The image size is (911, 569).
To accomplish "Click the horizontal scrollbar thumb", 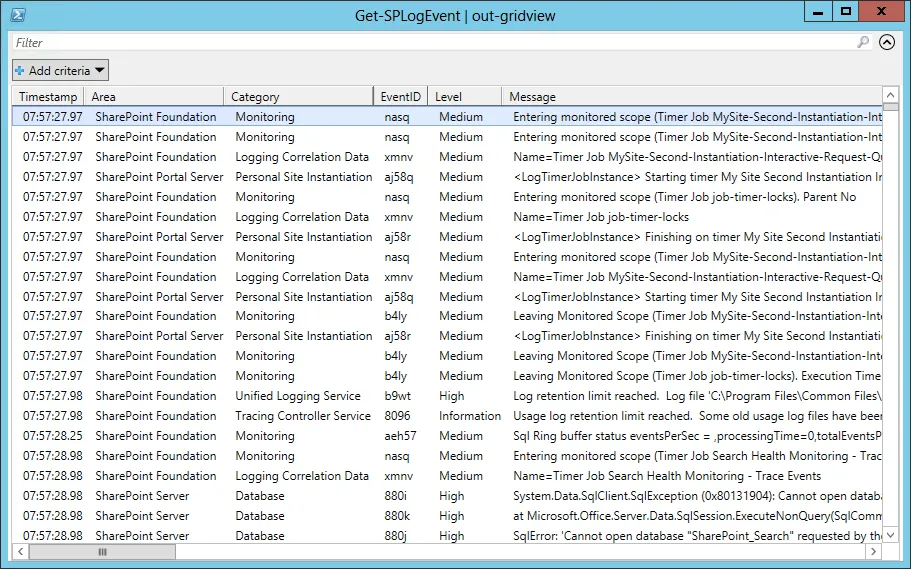I will [x=102, y=552].
